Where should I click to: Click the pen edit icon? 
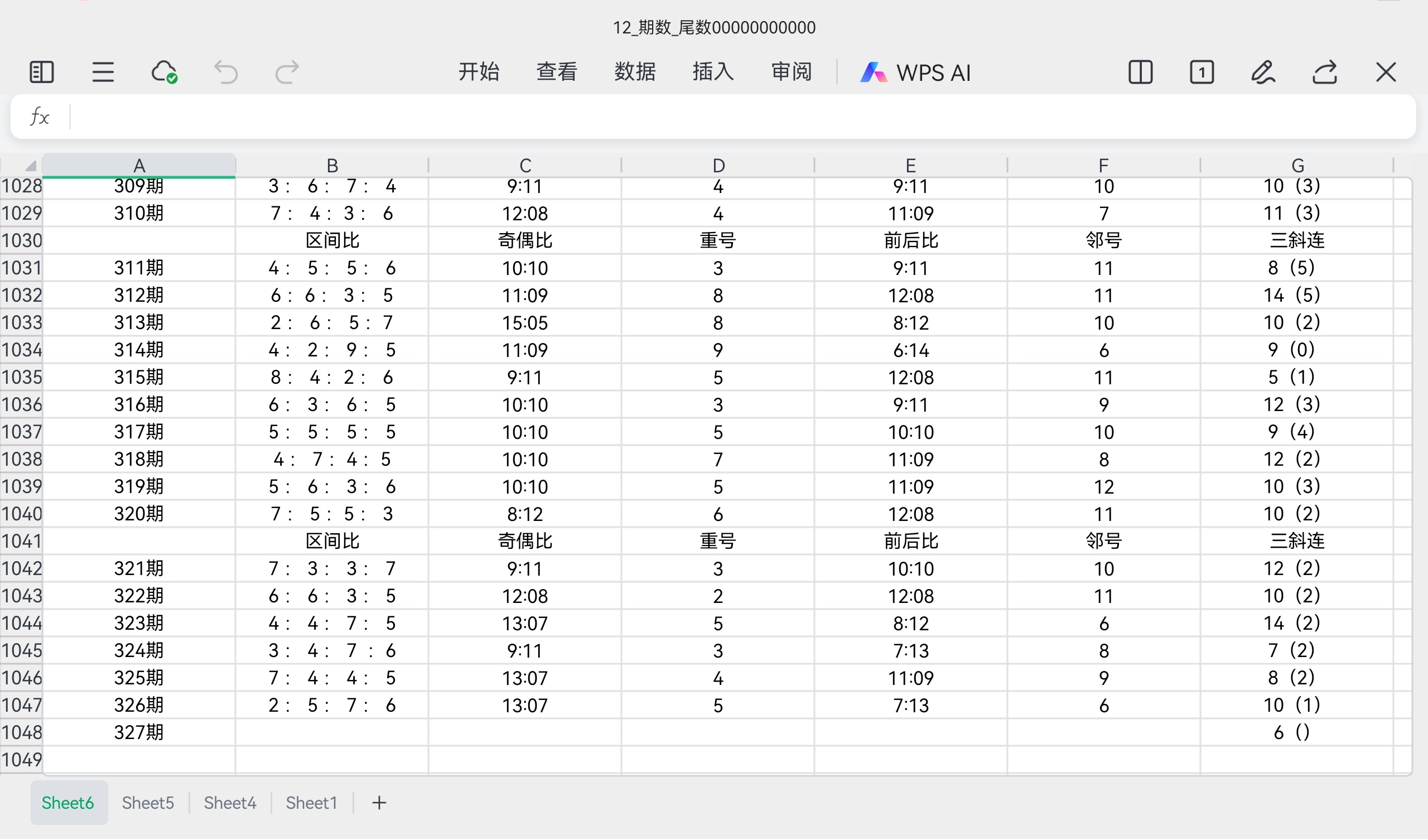click(1263, 73)
